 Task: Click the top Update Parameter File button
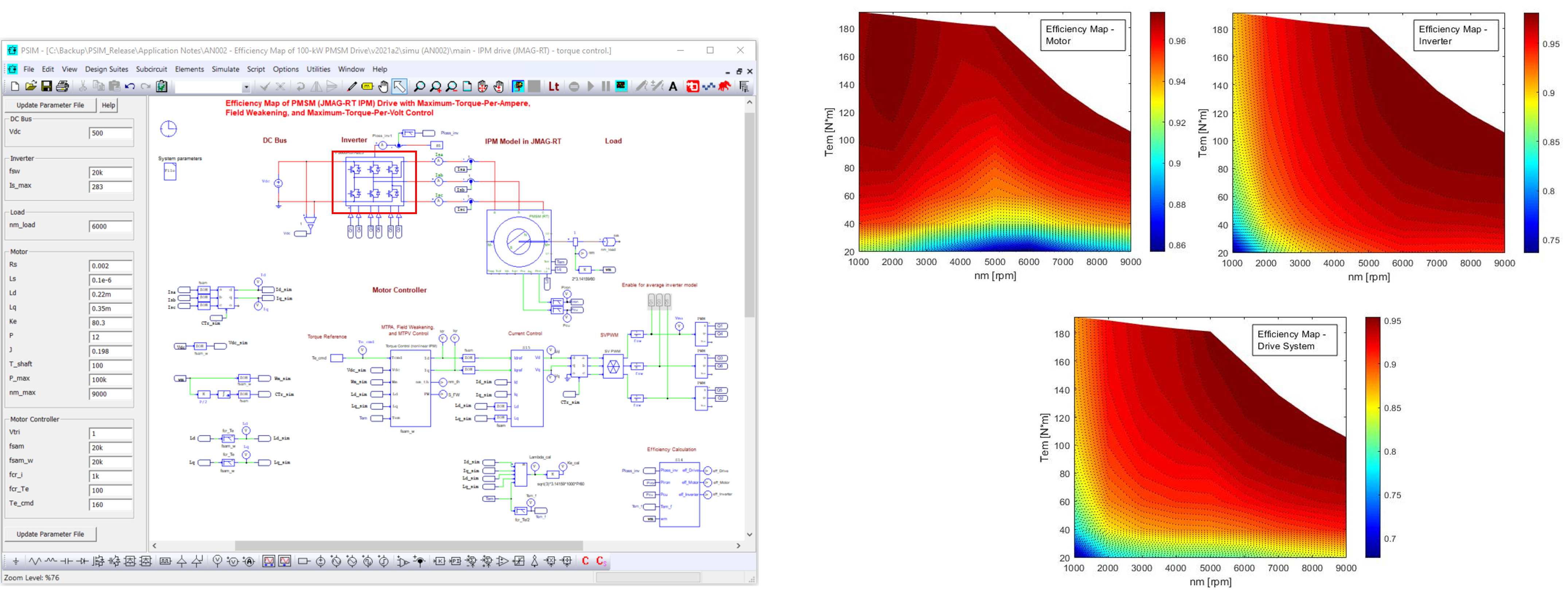pos(51,105)
